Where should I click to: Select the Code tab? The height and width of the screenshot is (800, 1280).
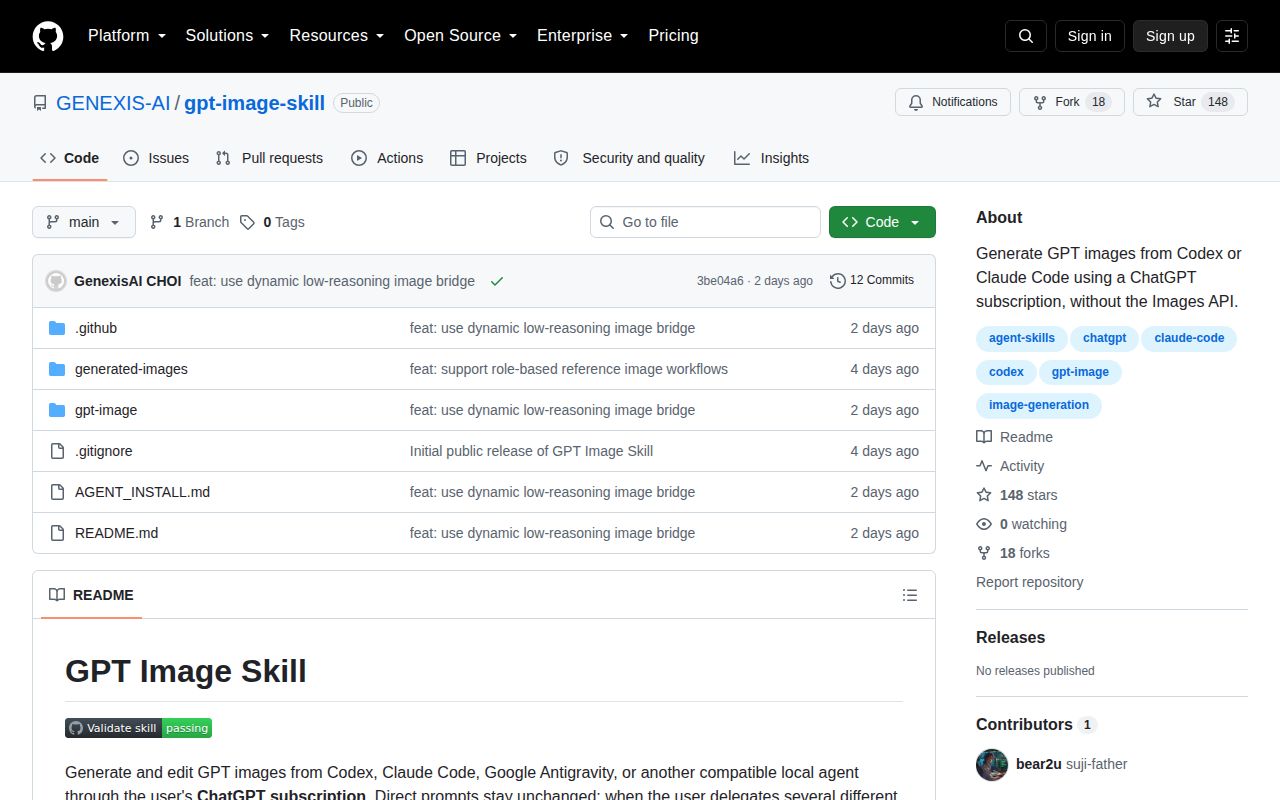70,158
